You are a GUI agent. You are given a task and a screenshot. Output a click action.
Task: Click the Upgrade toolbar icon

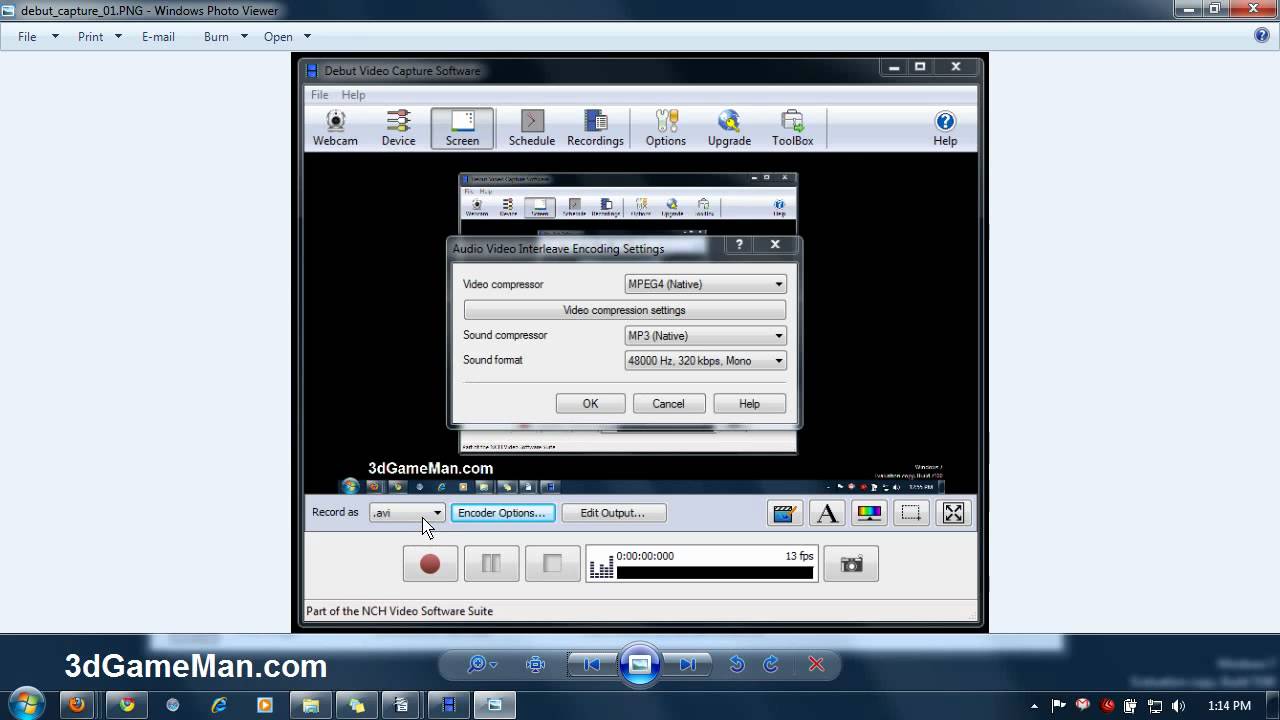729,129
